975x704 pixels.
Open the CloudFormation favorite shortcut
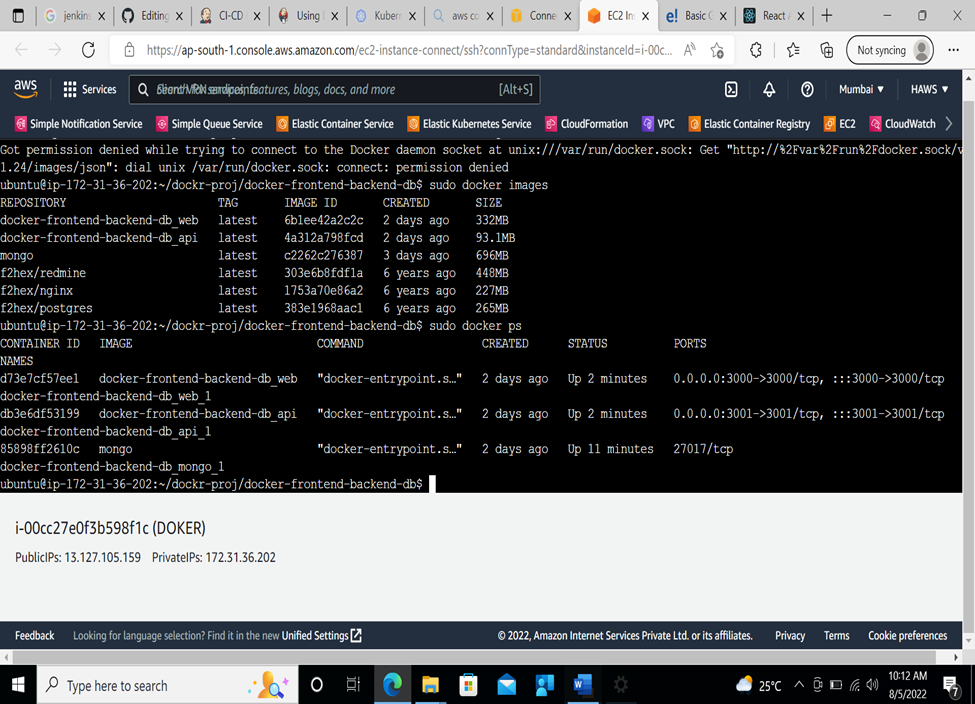[x=586, y=124]
